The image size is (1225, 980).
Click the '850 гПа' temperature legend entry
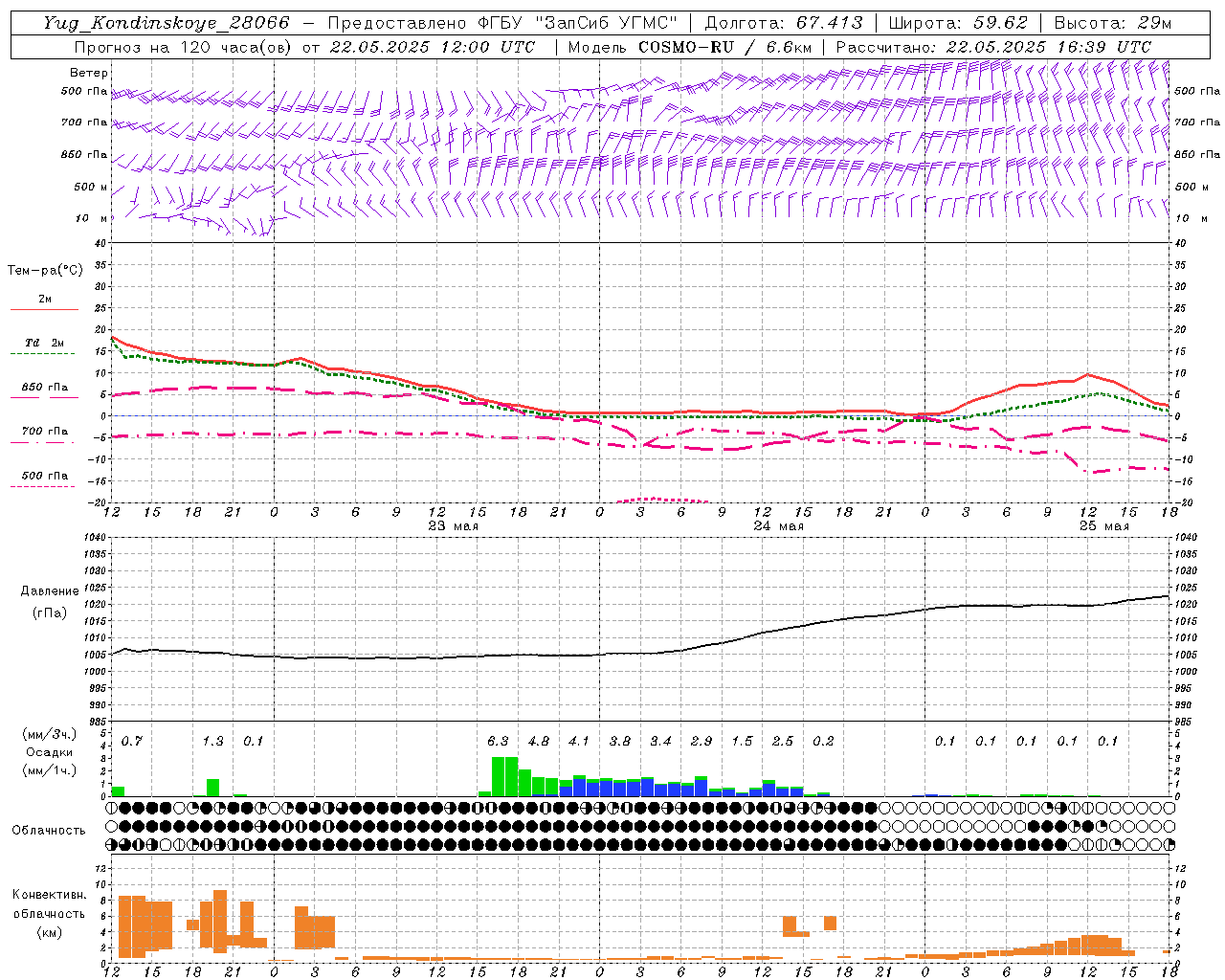pos(45,388)
